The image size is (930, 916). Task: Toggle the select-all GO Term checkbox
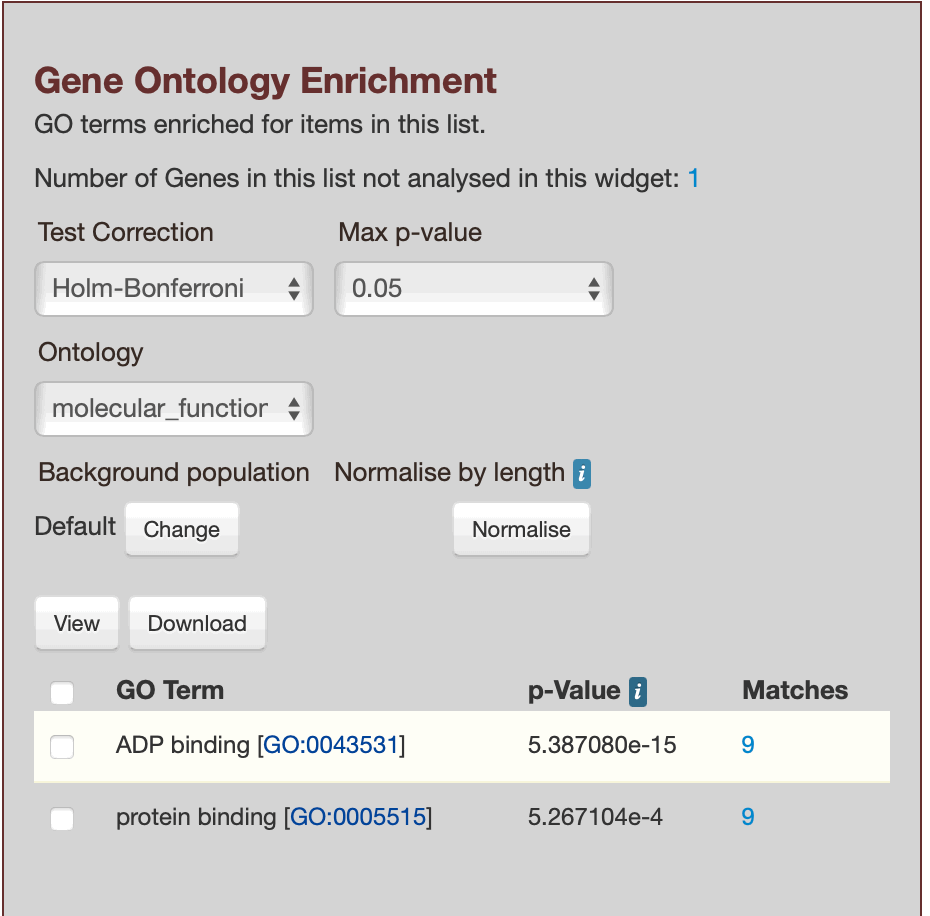click(x=62, y=692)
